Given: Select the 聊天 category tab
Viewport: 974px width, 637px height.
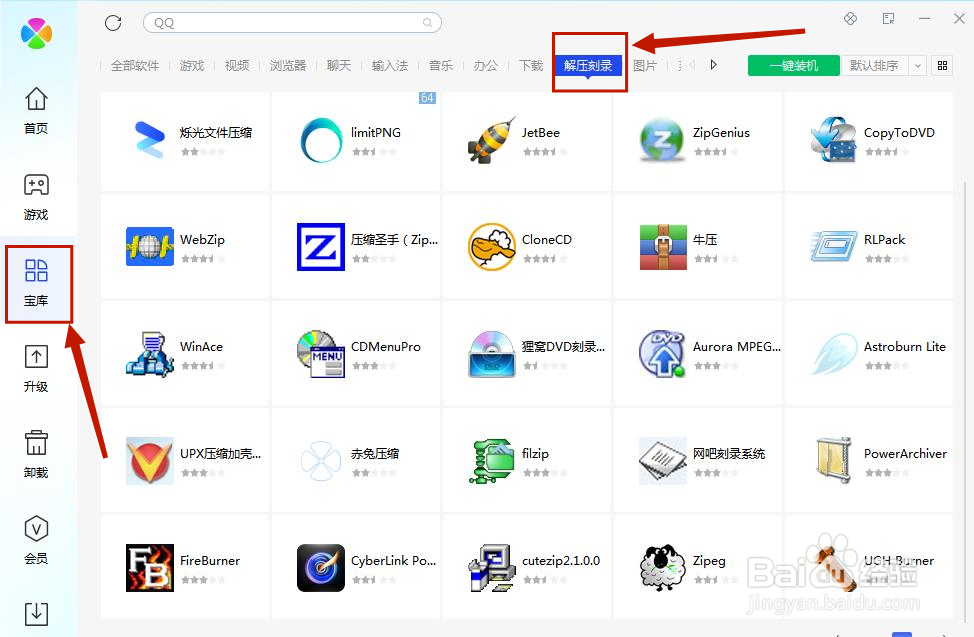Looking at the screenshot, I should [339, 65].
